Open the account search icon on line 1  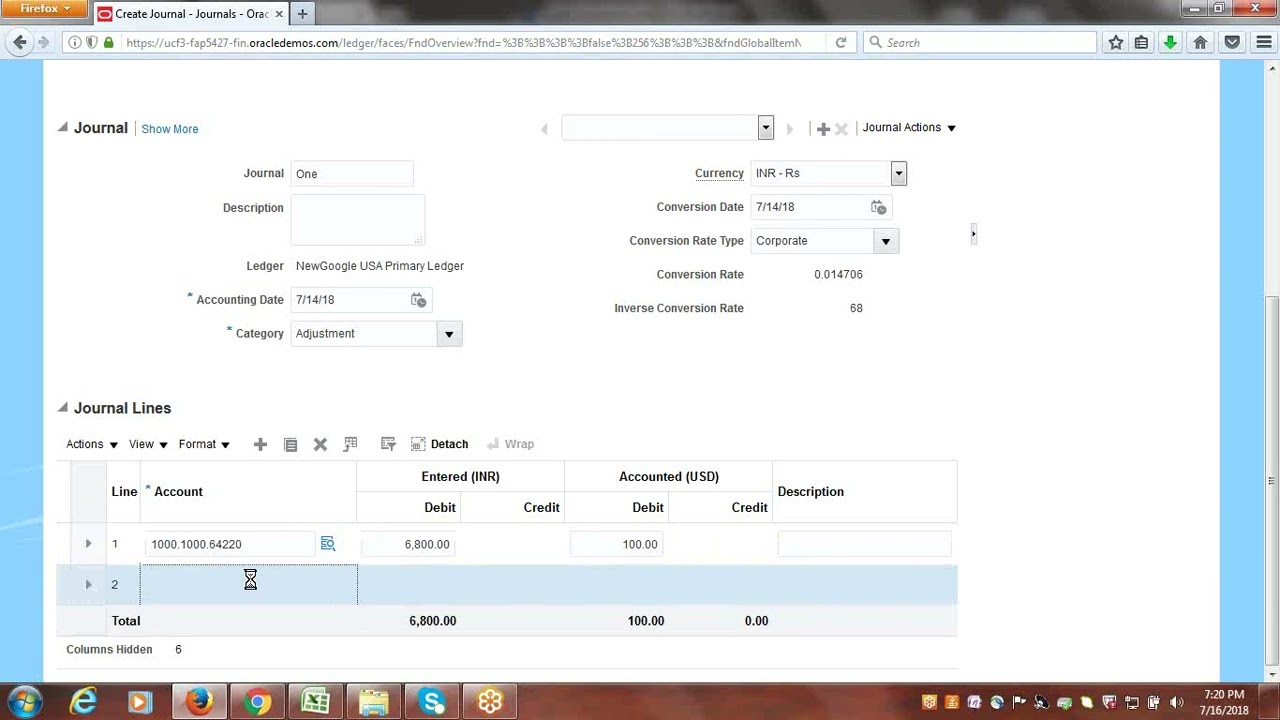pos(327,544)
